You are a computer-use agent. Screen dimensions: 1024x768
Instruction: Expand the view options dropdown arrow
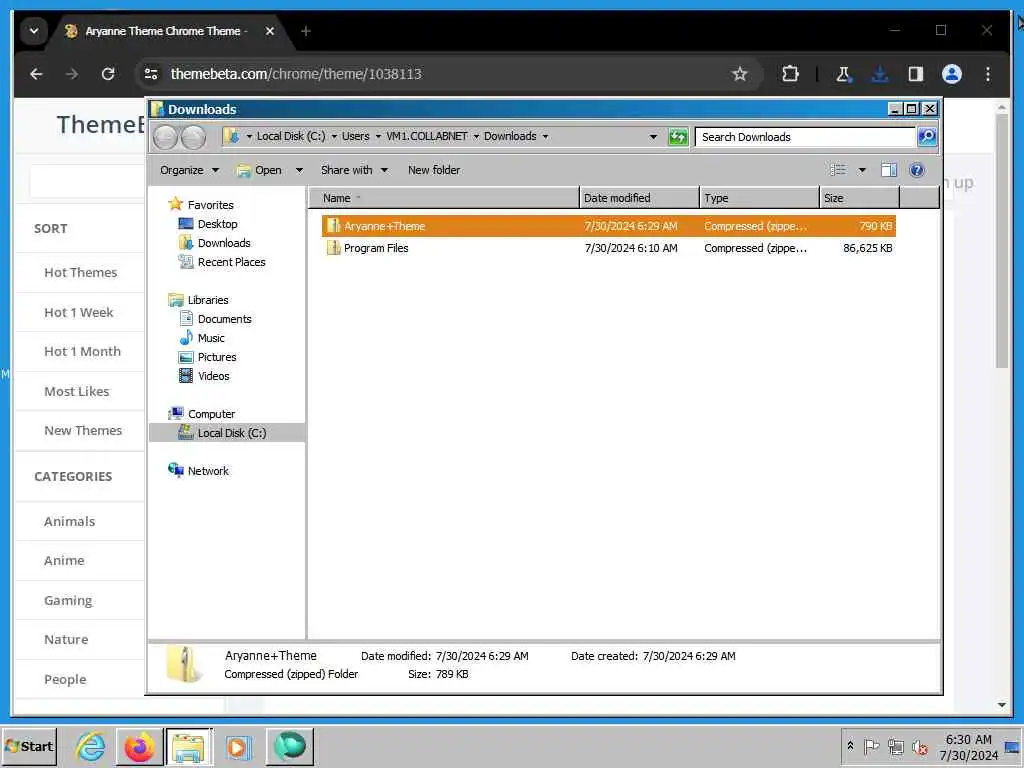coord(862,170)
